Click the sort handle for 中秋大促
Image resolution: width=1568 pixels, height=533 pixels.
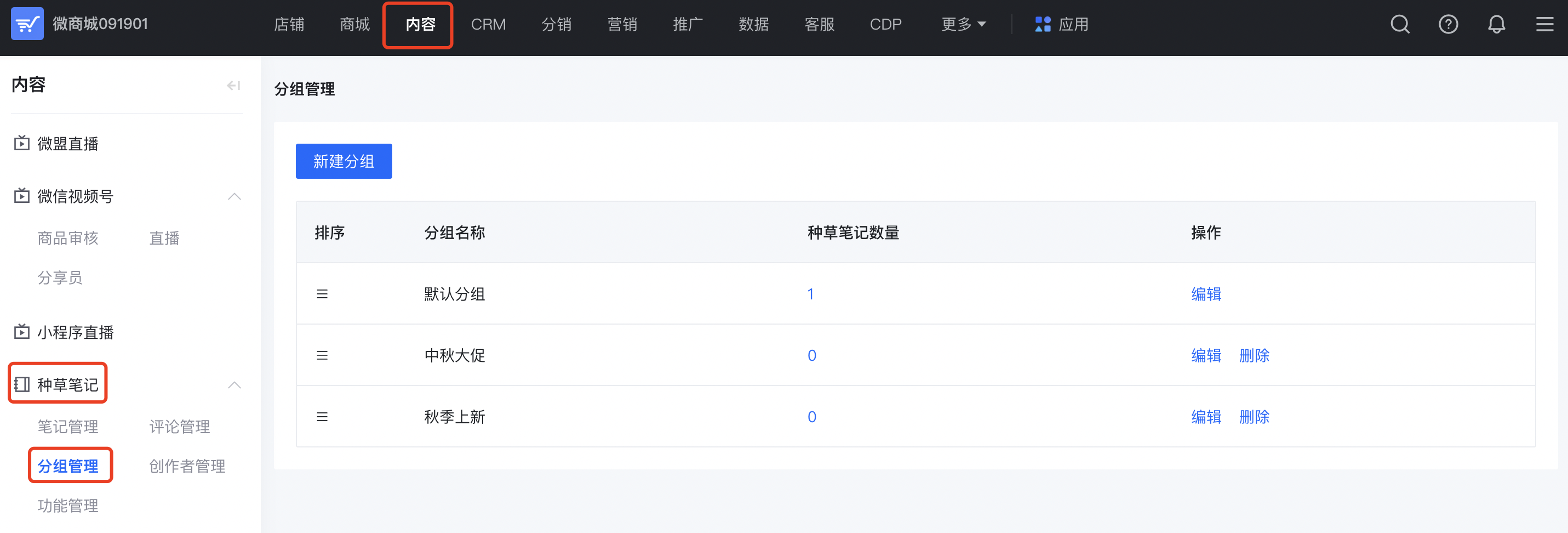point(322,356)
